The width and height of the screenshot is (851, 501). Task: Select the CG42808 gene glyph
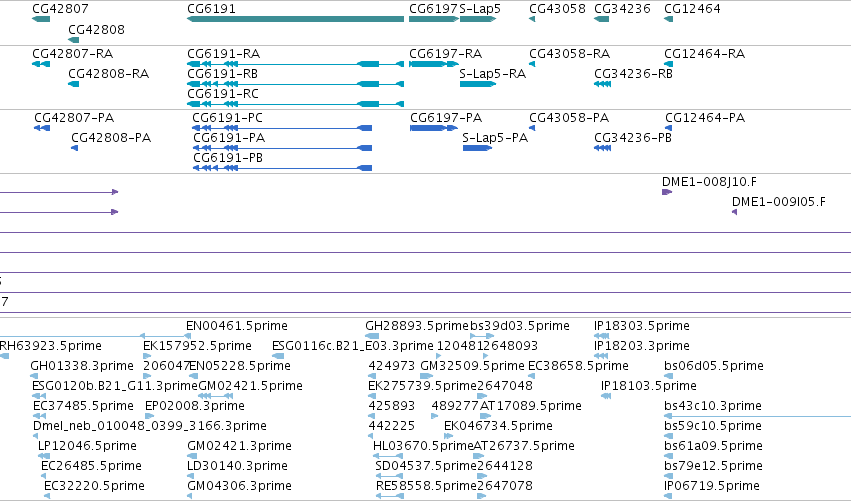[x=73, y=40]
